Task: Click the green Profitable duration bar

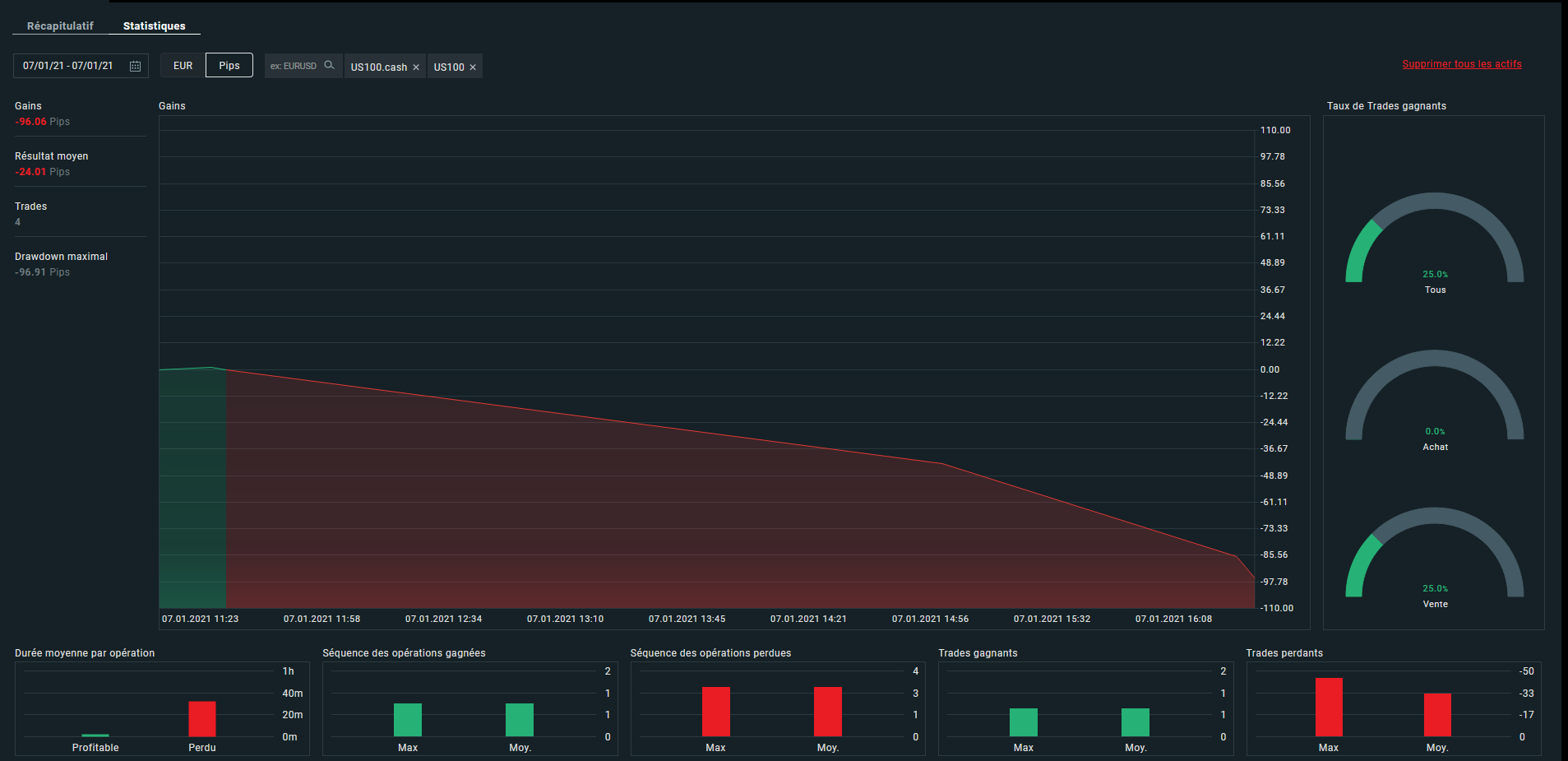Action: (x=95, y=735)
